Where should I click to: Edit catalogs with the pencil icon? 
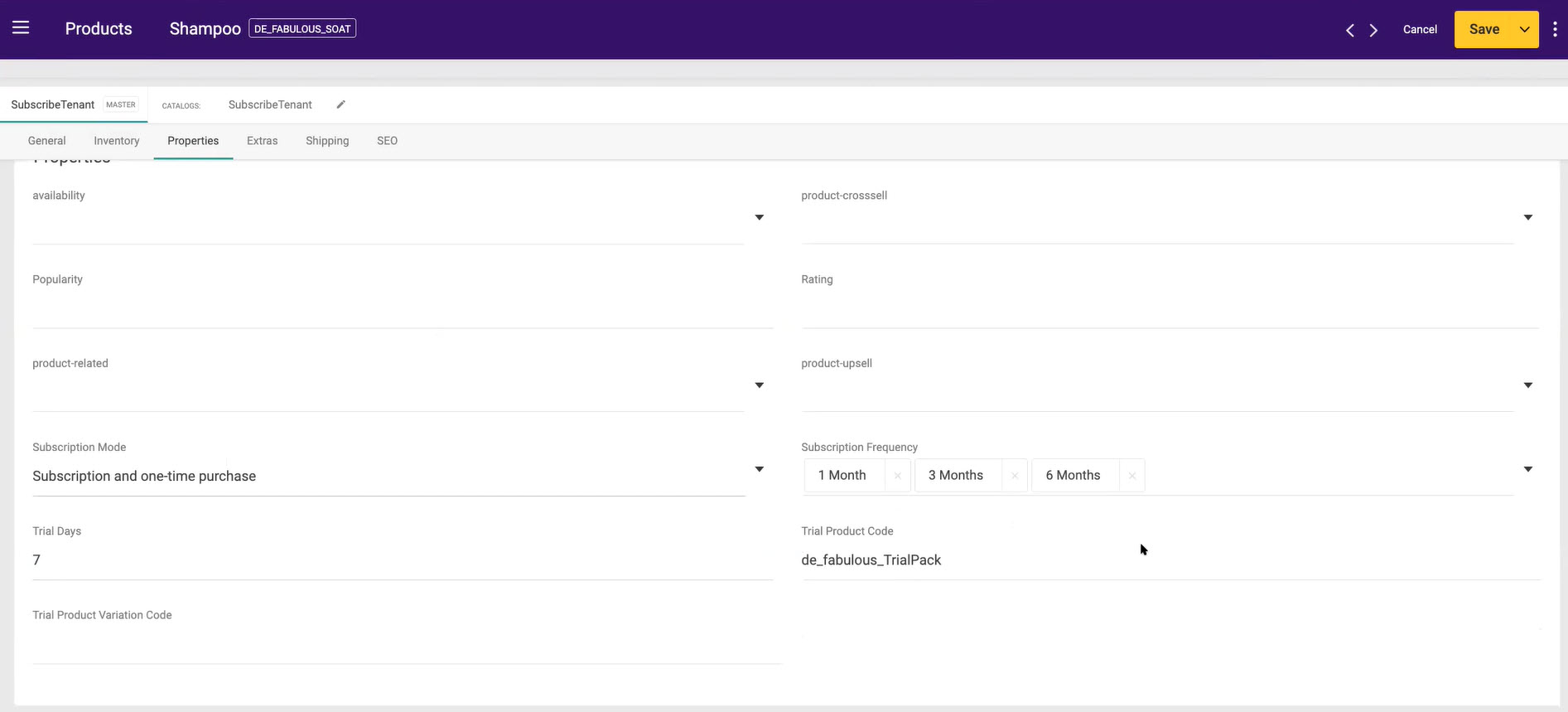click(340, 104)
